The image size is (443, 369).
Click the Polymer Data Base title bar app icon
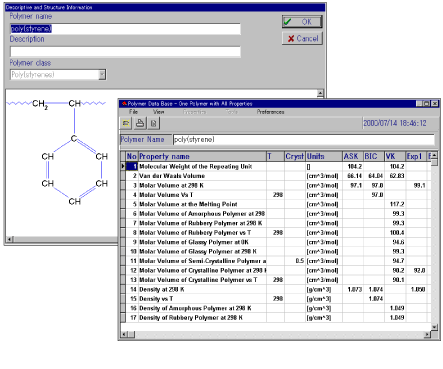click(124, 104)
